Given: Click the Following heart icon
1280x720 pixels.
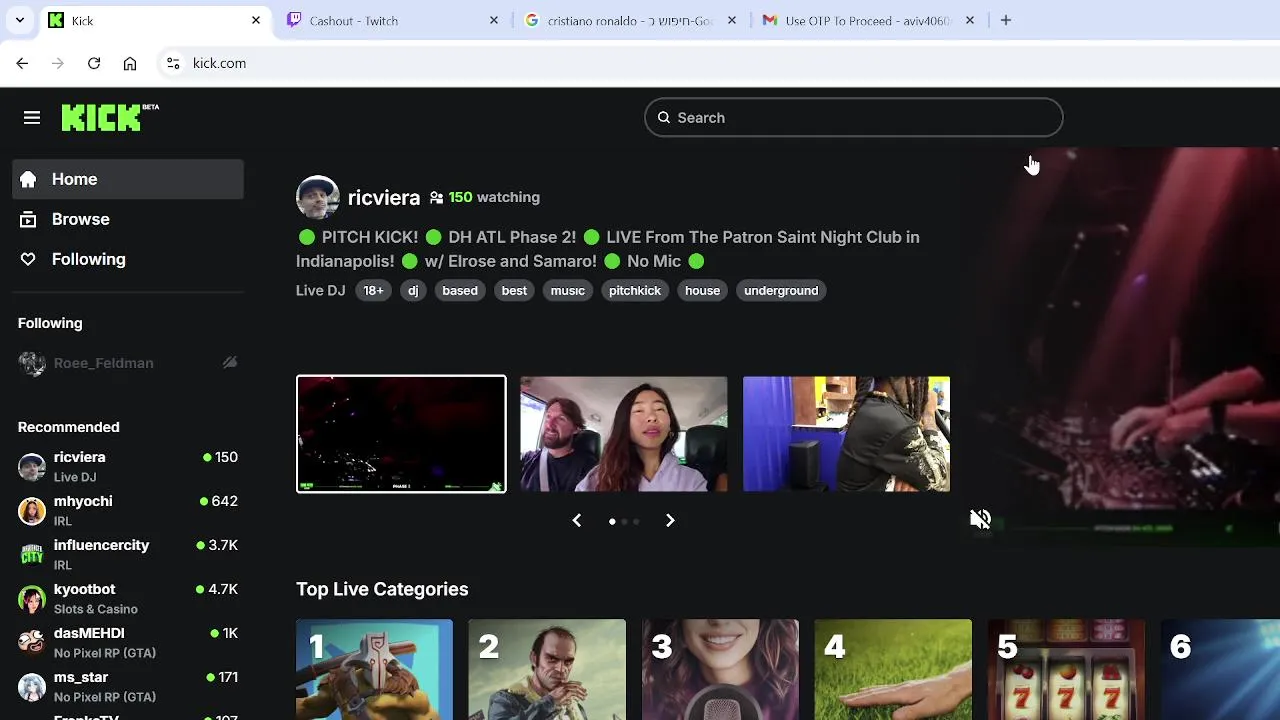Looking at the screenshot, I should pos(28,259).
